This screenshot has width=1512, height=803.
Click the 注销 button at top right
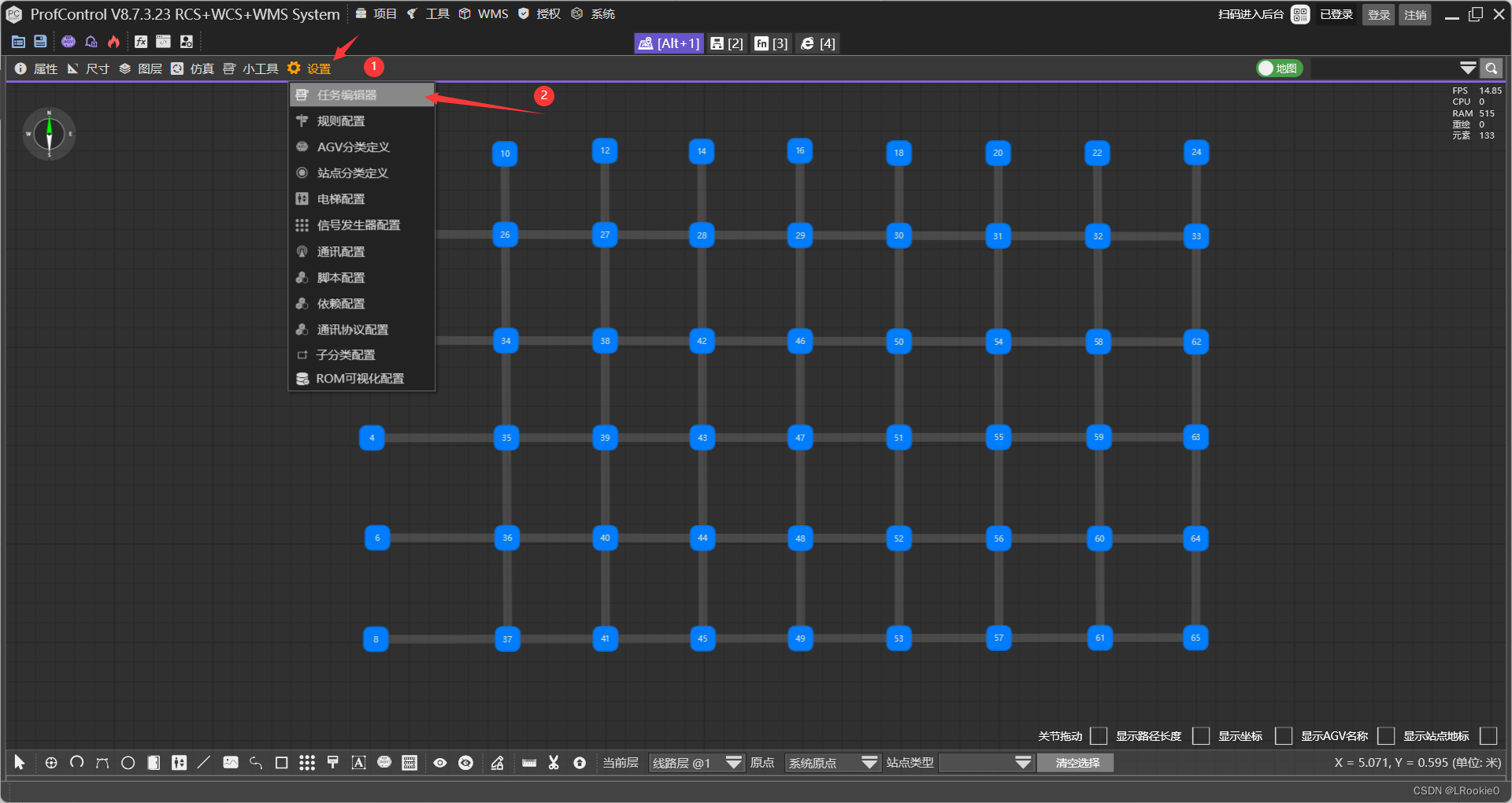(x=1414, y=14)
